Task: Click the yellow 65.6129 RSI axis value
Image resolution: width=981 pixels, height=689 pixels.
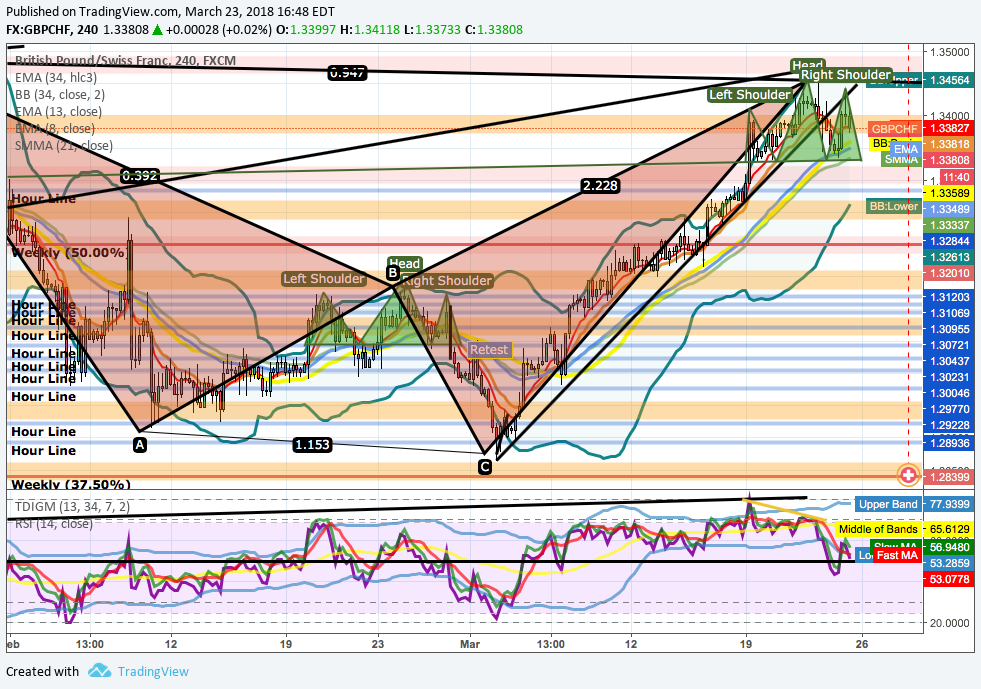Action: 949,529
